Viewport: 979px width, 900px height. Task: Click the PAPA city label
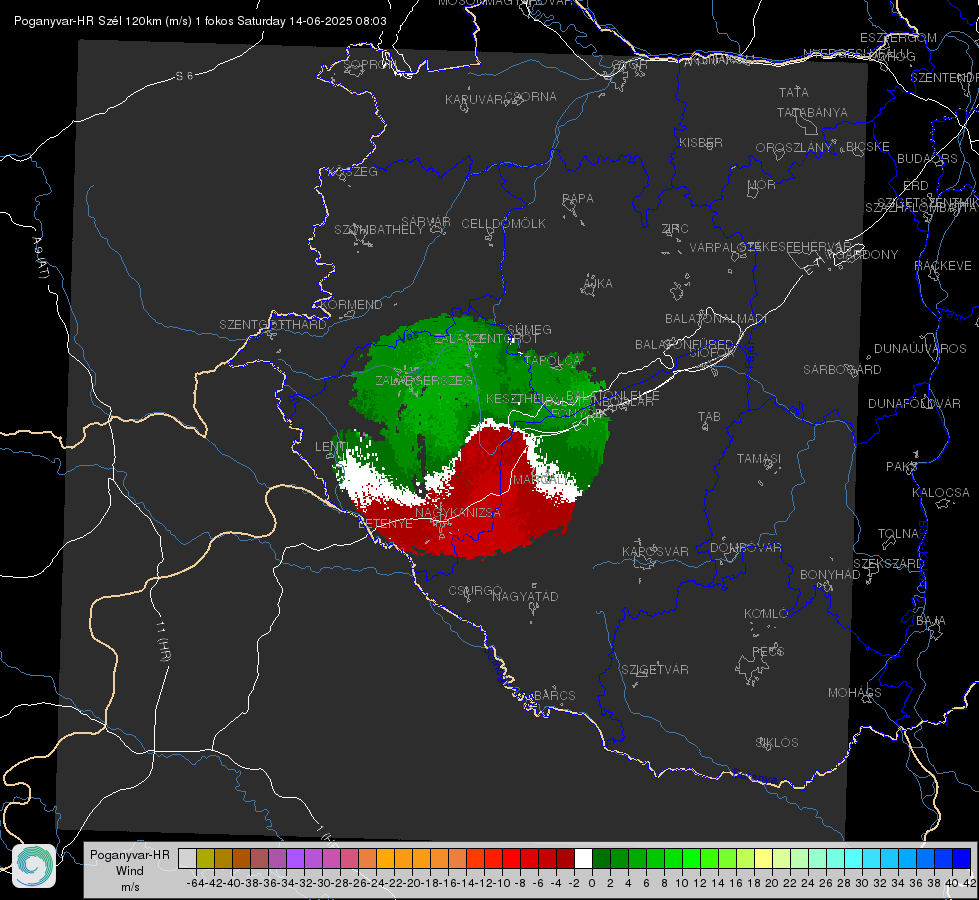(x=578, y=199)
